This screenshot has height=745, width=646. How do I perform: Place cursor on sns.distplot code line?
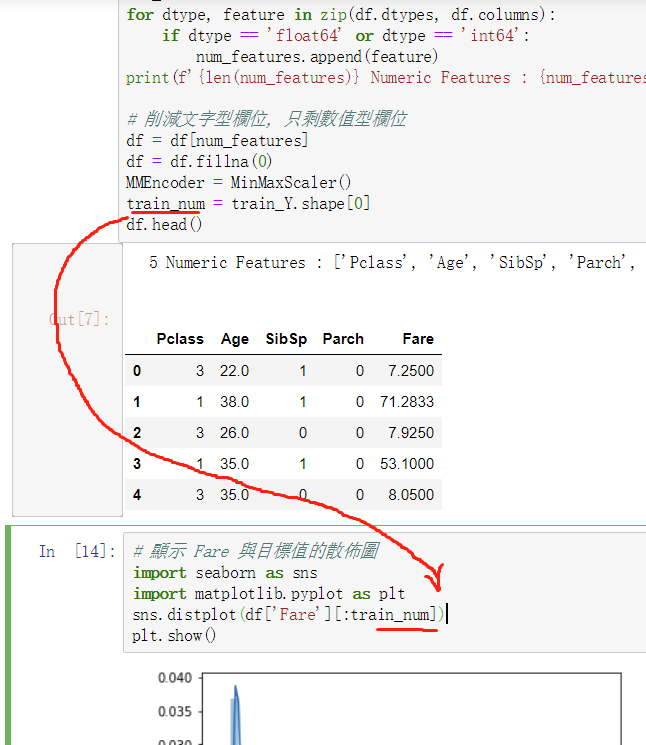pyautogui.click(x=289, y=614)
